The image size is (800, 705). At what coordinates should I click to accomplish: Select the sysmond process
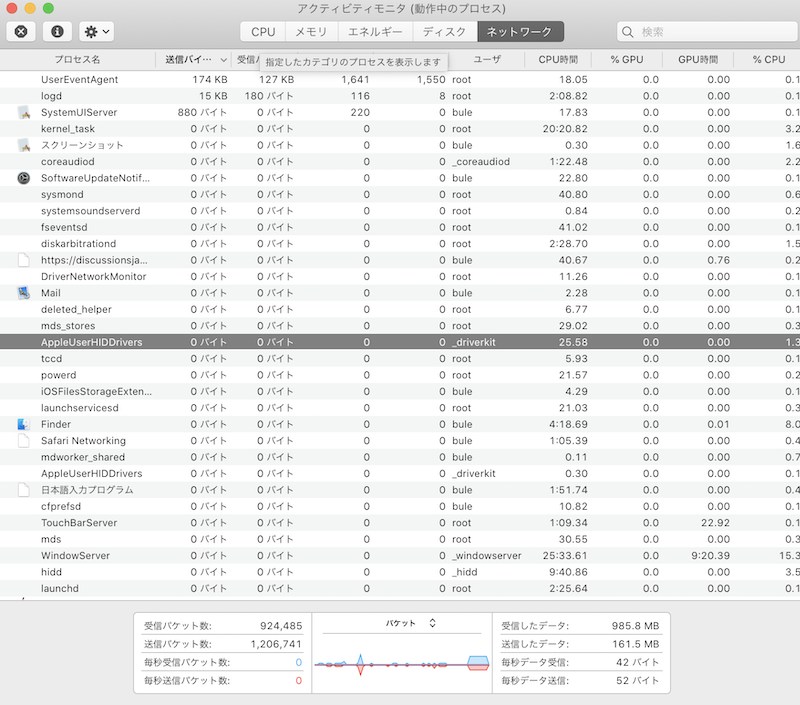pyautogui.click(x=400, y=194)
